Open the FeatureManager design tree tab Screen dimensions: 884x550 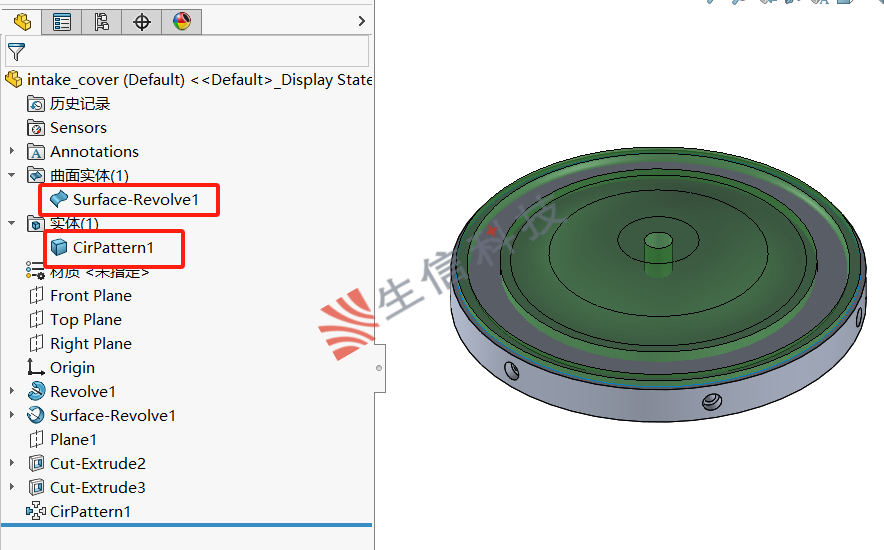pyautogui.click(x=22, y=21)
